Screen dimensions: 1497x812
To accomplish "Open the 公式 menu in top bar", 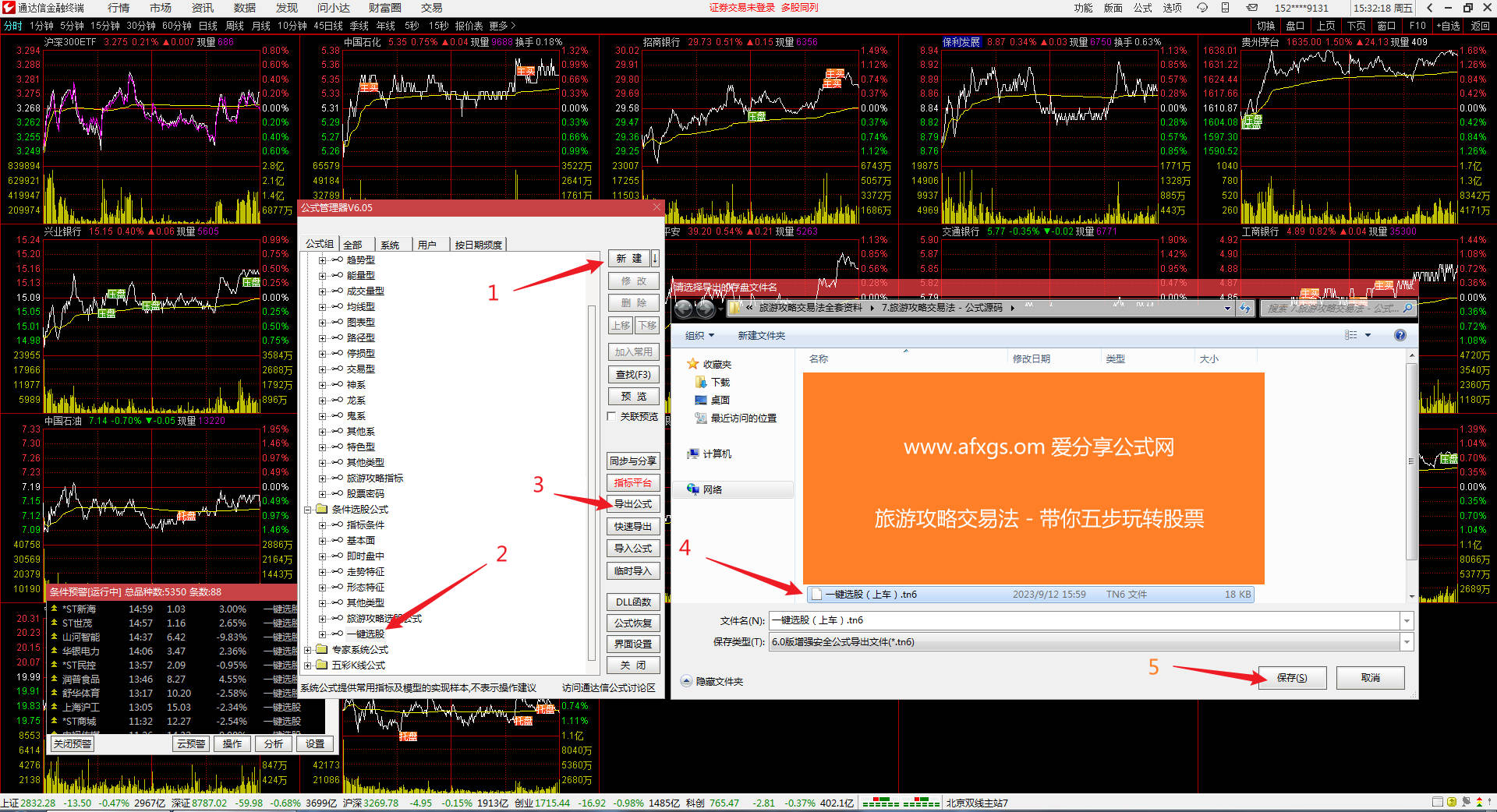I will point(1142,8).
